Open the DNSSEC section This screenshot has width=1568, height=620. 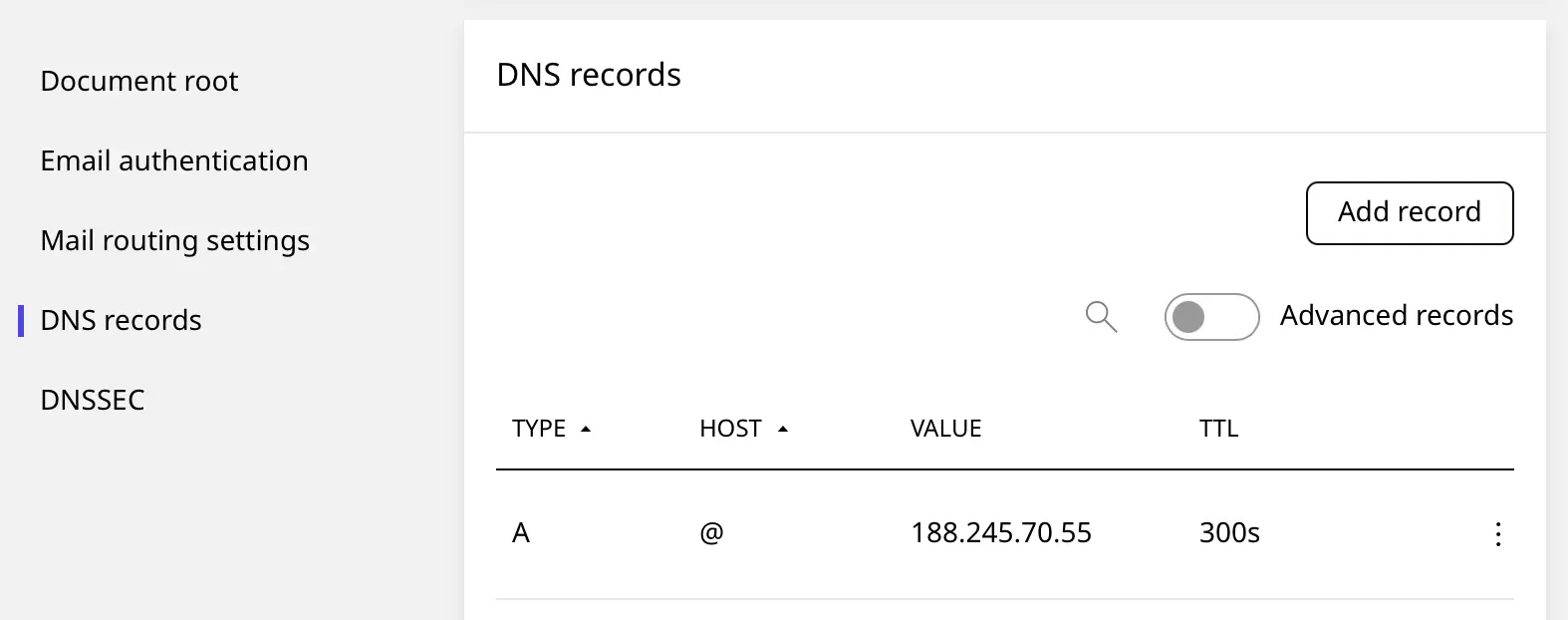pos(93,399)
